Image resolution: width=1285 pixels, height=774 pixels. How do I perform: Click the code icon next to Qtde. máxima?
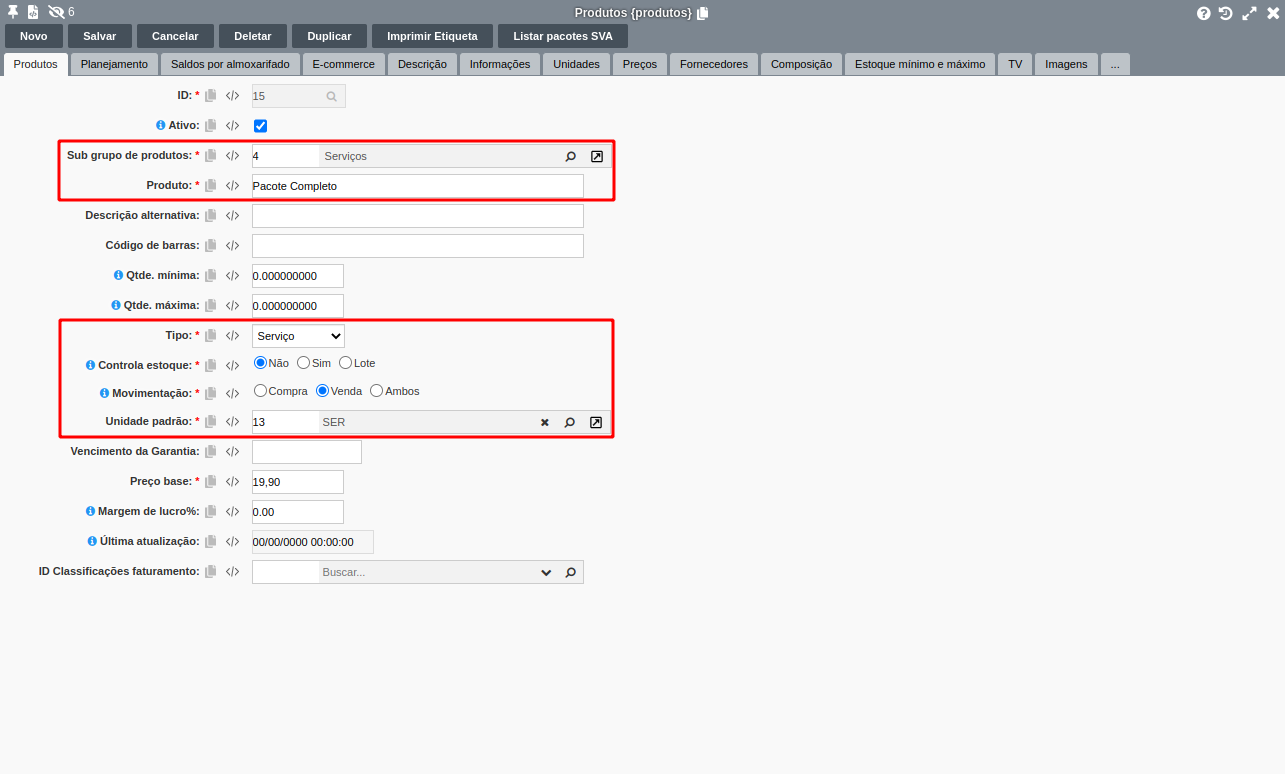pos(232,306)
